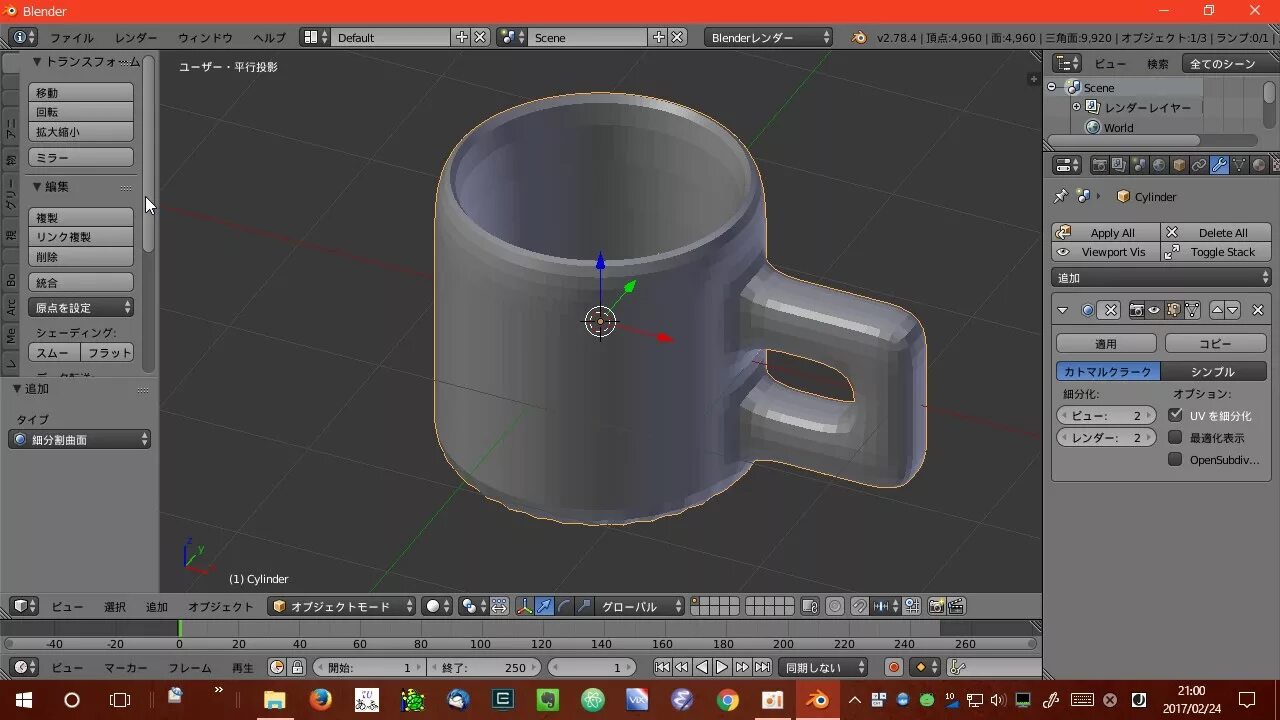Adjust the view subdivisions value slider

tap(1106, 415)
